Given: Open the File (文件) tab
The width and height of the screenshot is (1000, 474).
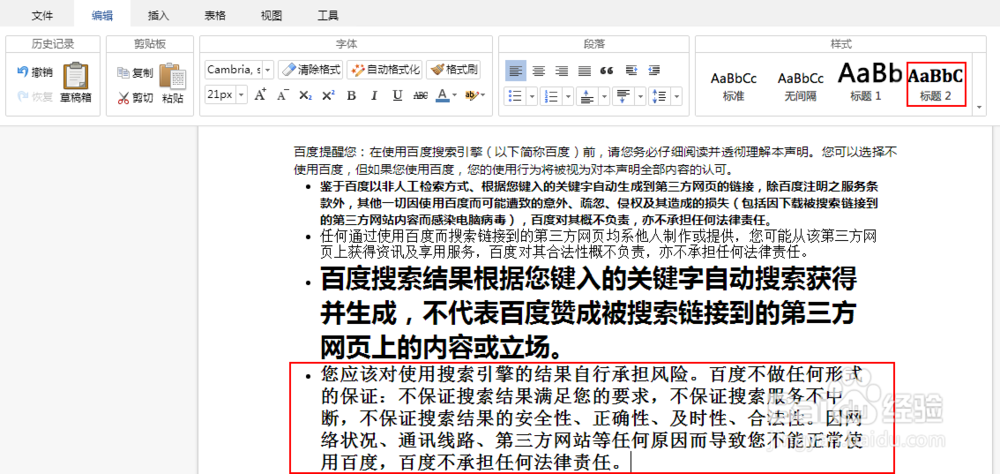Looking at the screenshot, I should [42, 15].
